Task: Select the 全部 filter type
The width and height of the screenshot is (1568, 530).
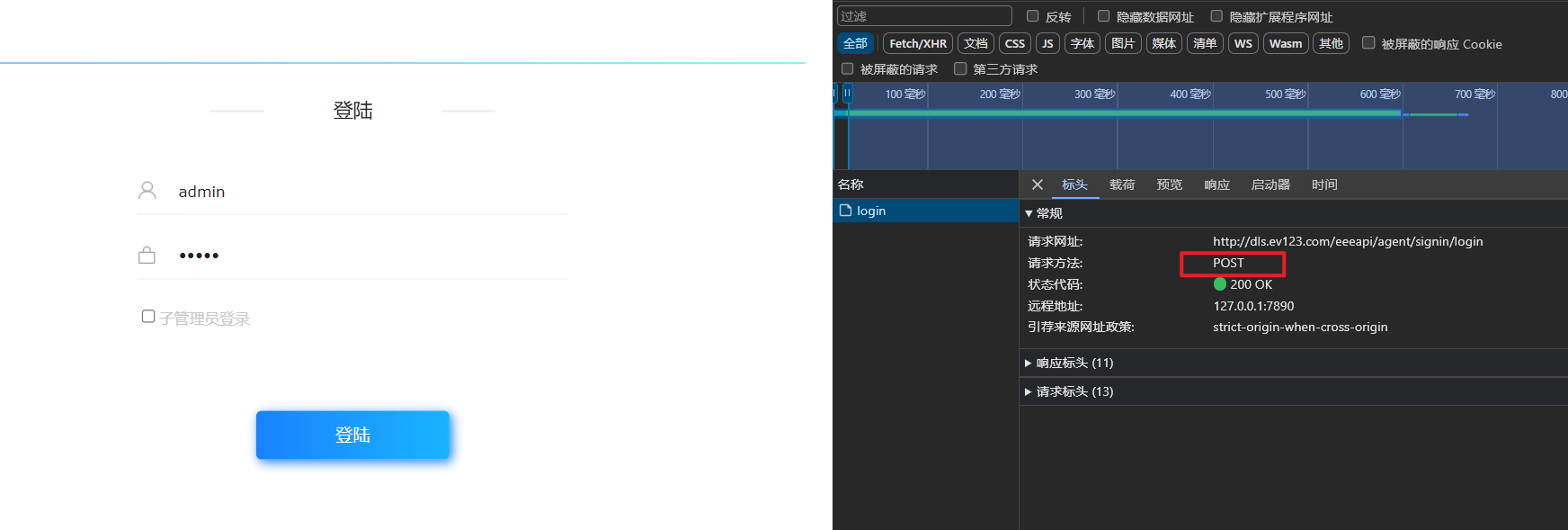Action: (855, 43)
